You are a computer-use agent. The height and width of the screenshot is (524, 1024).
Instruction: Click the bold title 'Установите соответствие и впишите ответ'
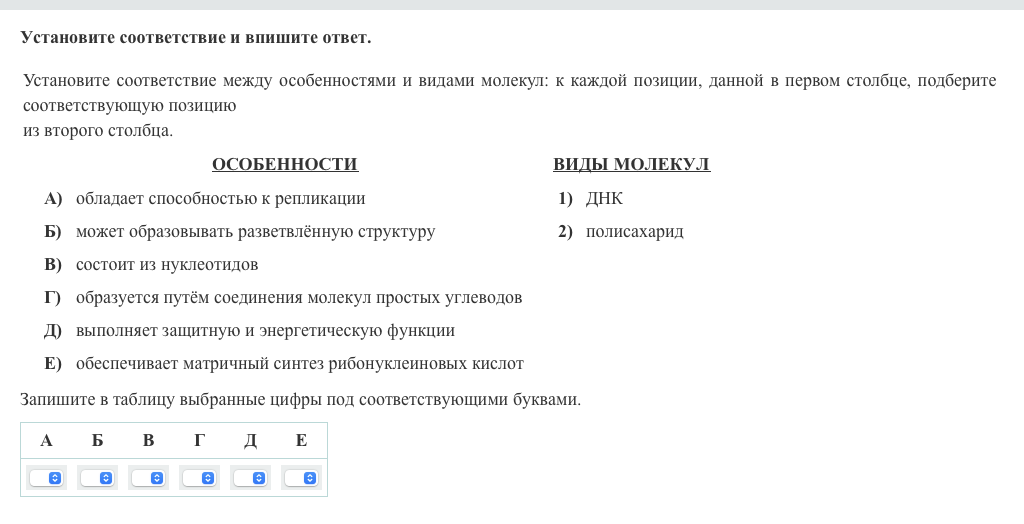(x=196, y=37)
